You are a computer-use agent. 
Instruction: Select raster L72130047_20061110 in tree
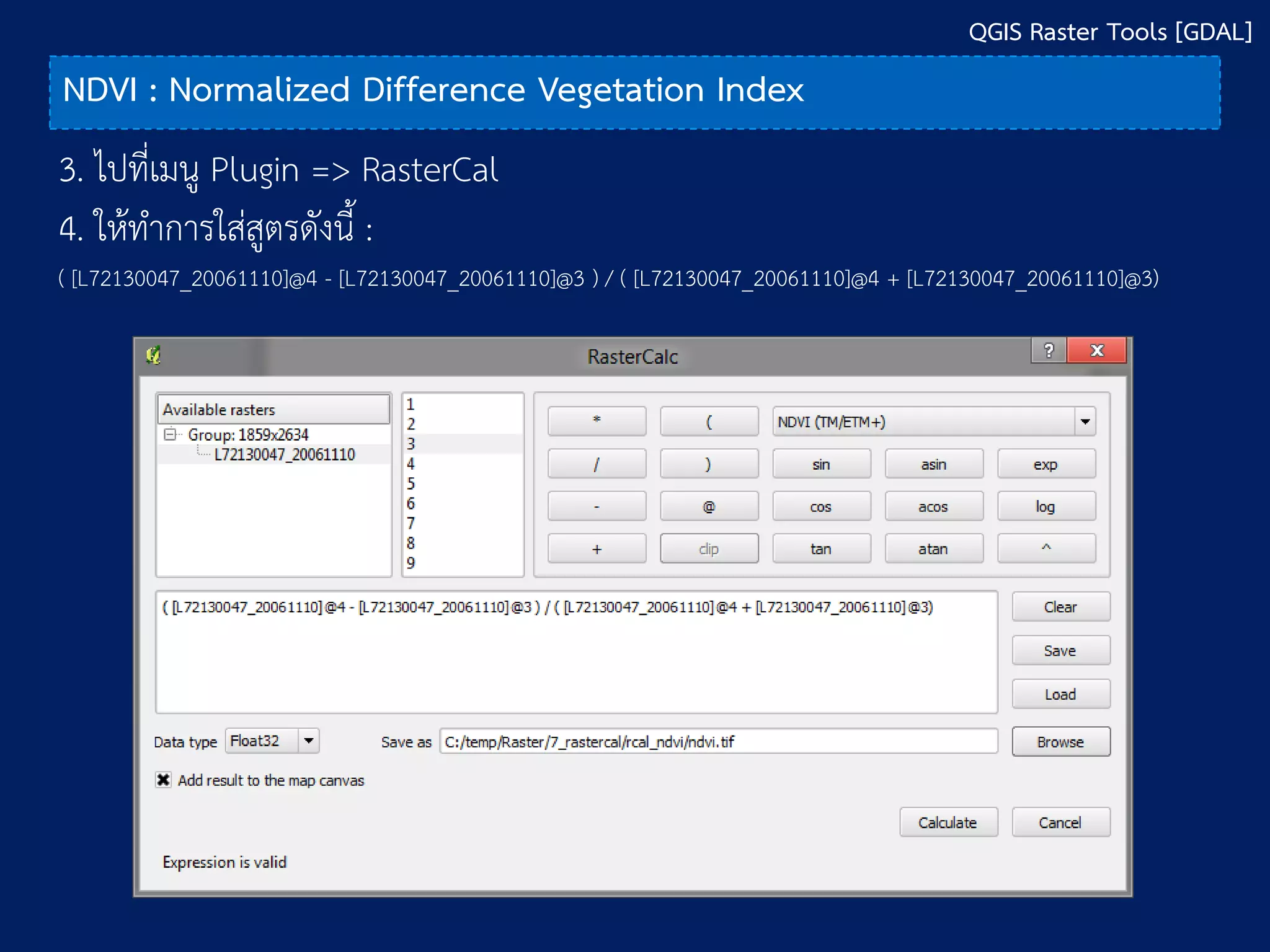(x=284, y=454)
